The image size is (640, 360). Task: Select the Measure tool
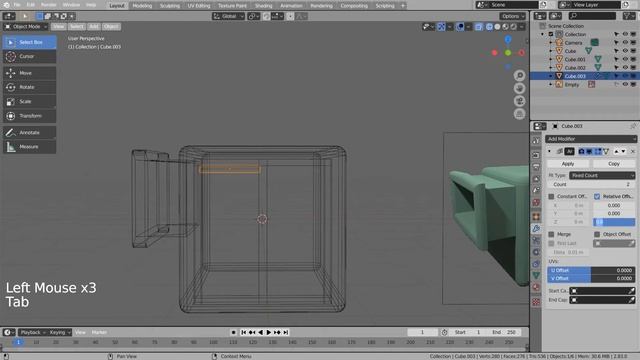29,147
